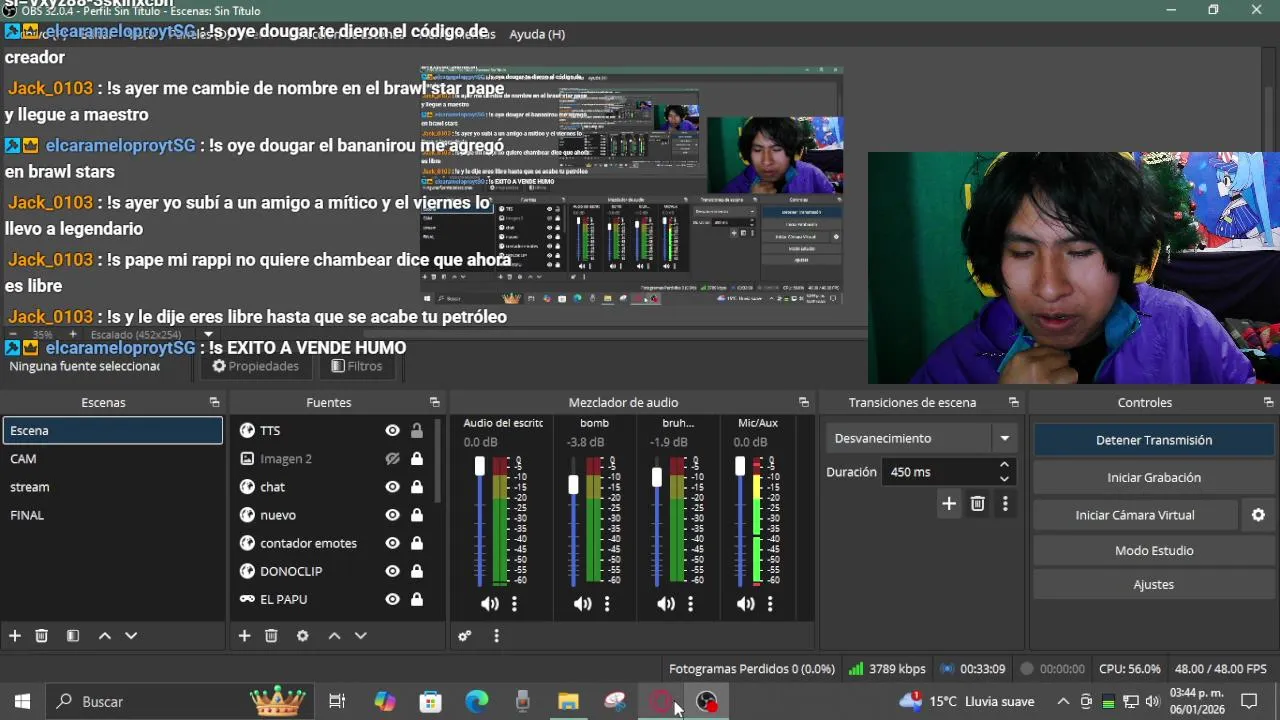
Task: Mute the Audio del escritorio channel
Action: (489, 604)
